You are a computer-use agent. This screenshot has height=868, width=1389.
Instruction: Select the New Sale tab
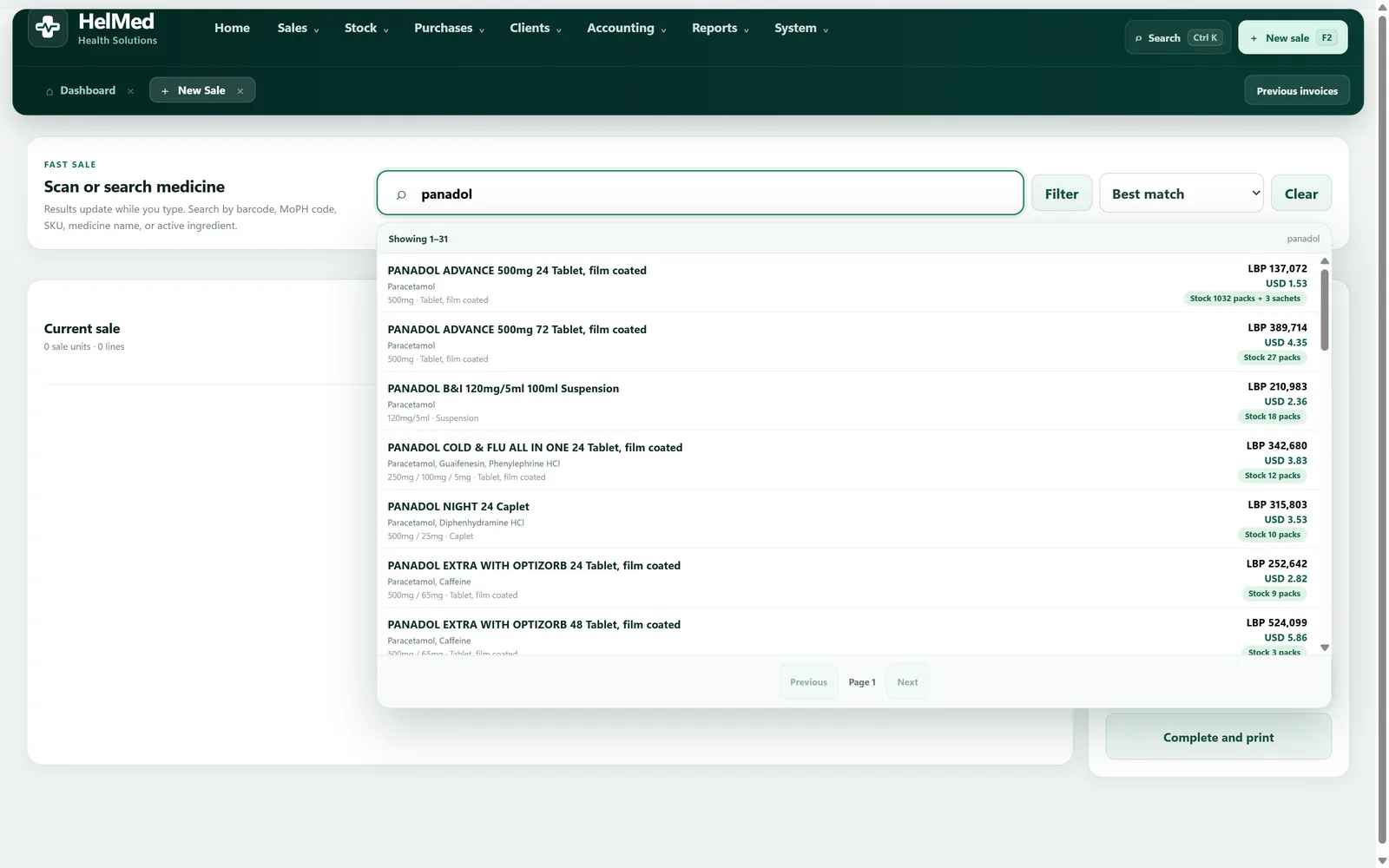[201, 91]
